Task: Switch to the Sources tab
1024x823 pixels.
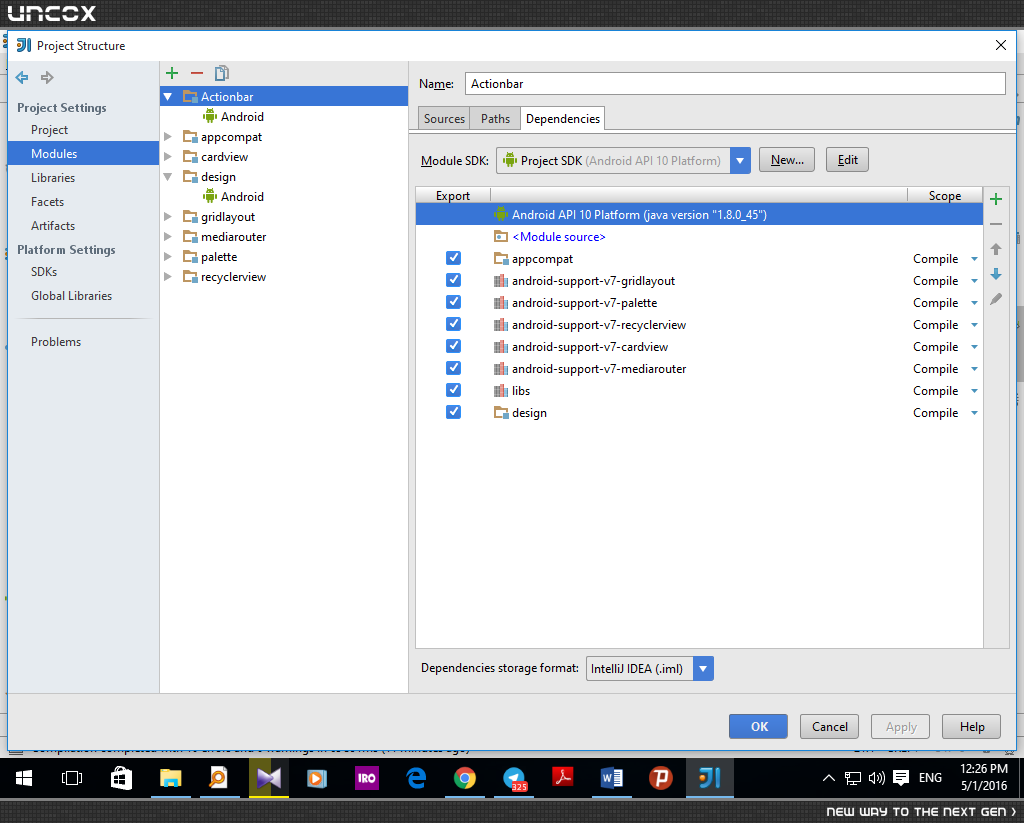Action: pos(444,119)
